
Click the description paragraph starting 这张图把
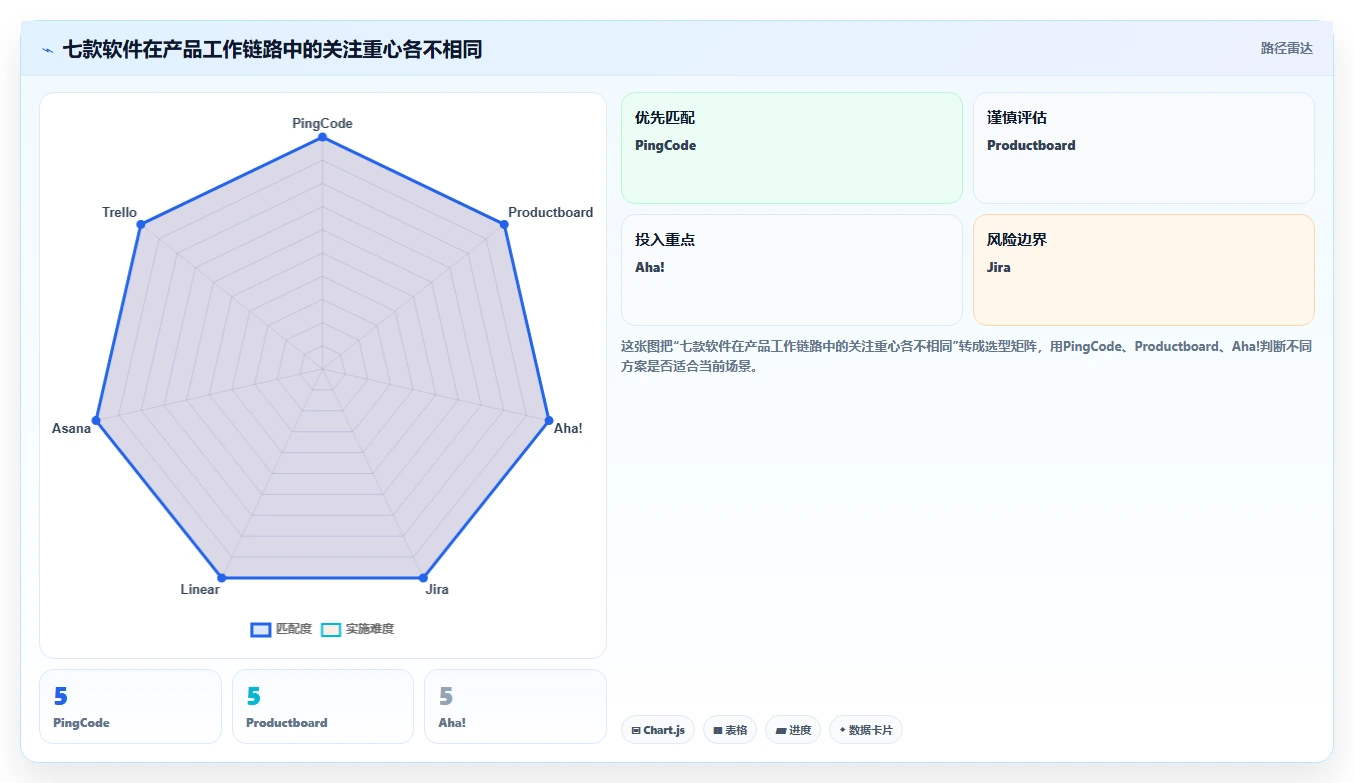(967, 356)
